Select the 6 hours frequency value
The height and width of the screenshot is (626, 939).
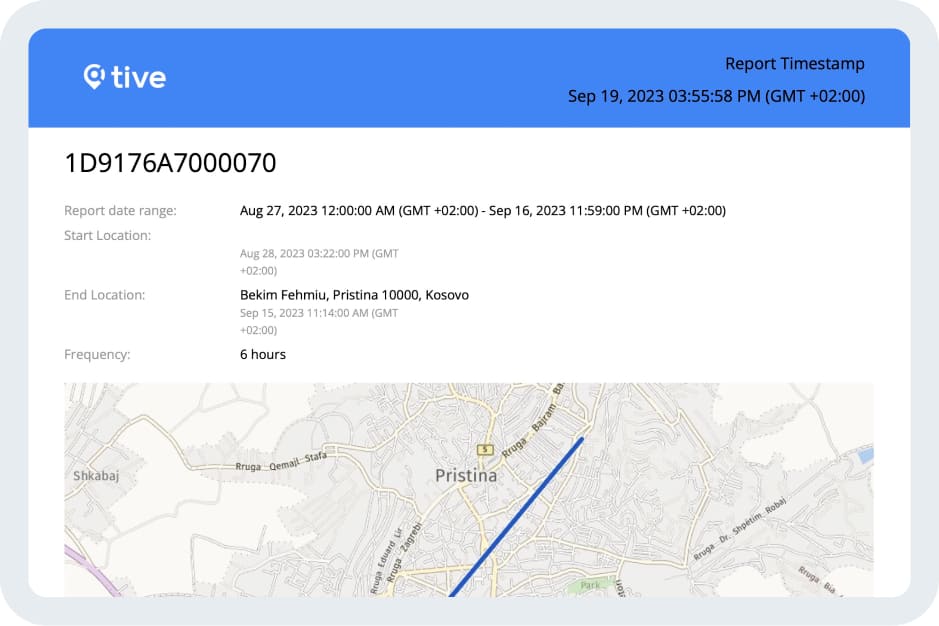[263, 355]
